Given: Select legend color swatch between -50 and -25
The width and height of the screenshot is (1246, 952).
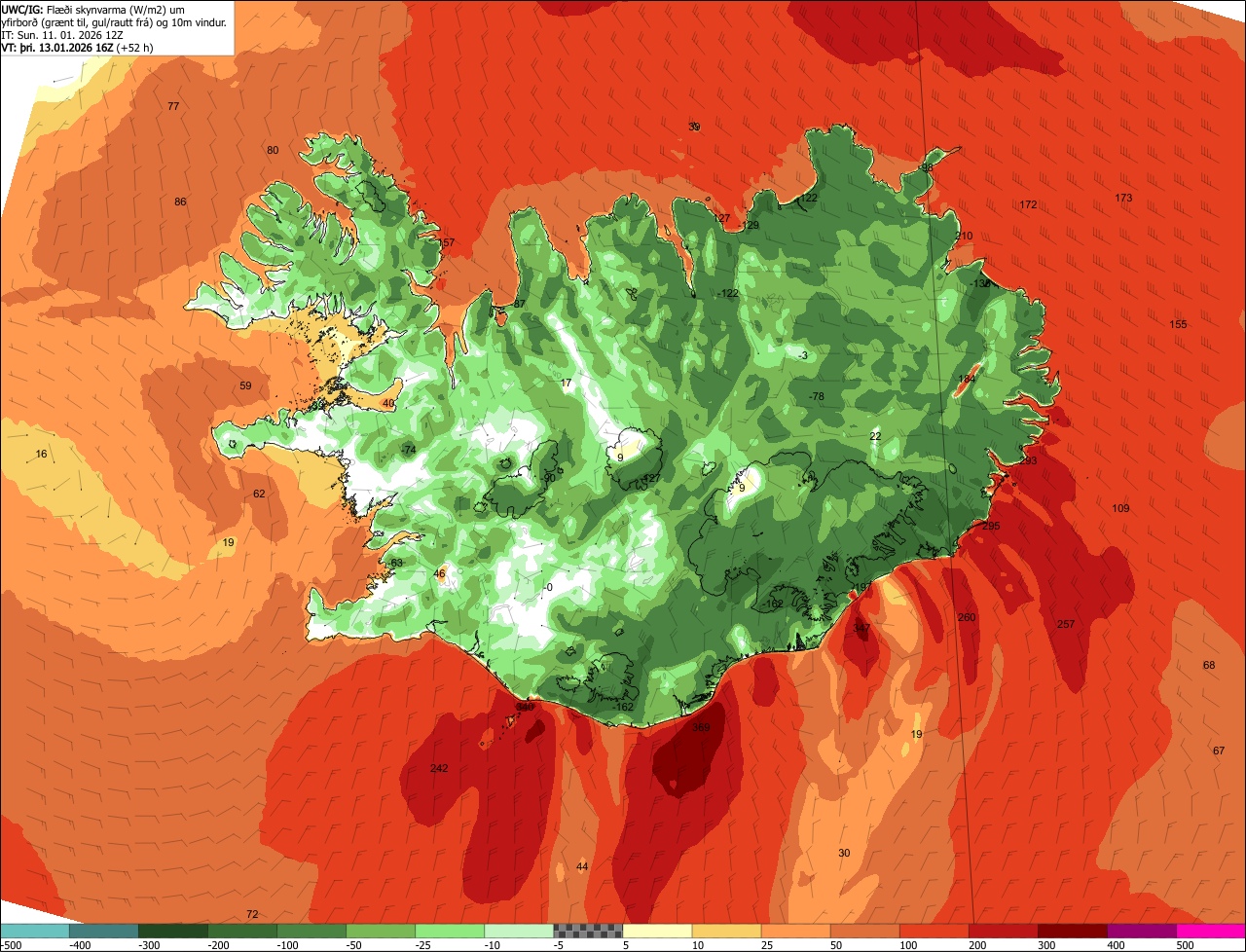Looking at the screenshot, I should pyautogui.click(x=381, y=930).
